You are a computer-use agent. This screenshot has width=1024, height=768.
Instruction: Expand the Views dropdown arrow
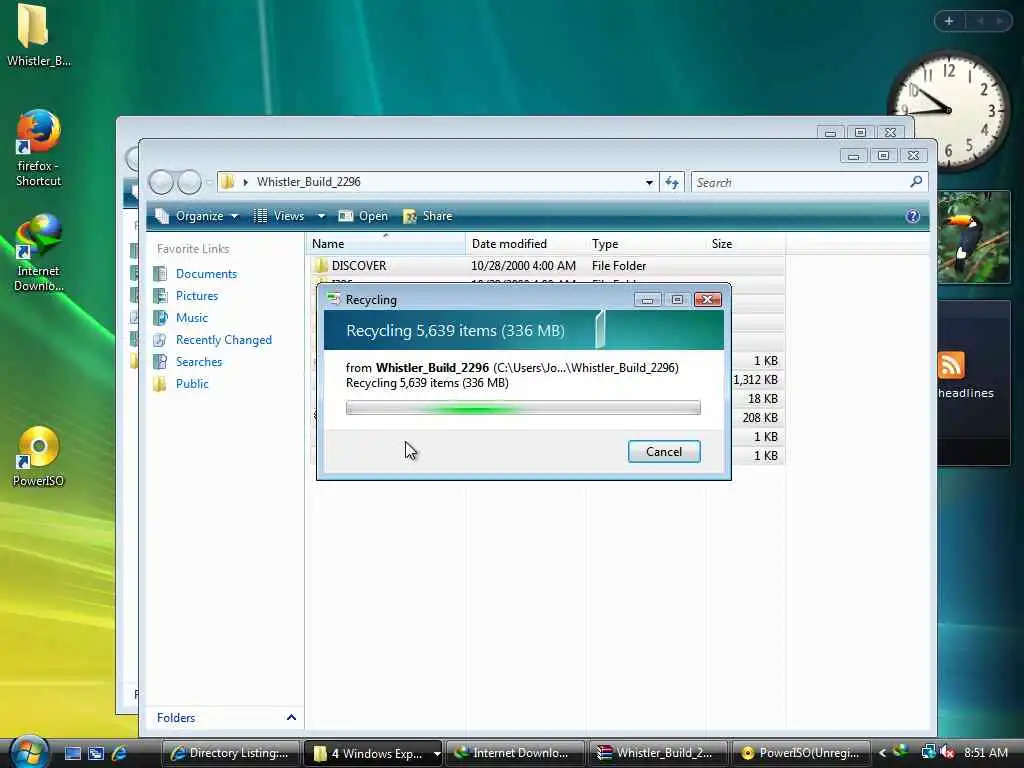[x=321, y=216]
